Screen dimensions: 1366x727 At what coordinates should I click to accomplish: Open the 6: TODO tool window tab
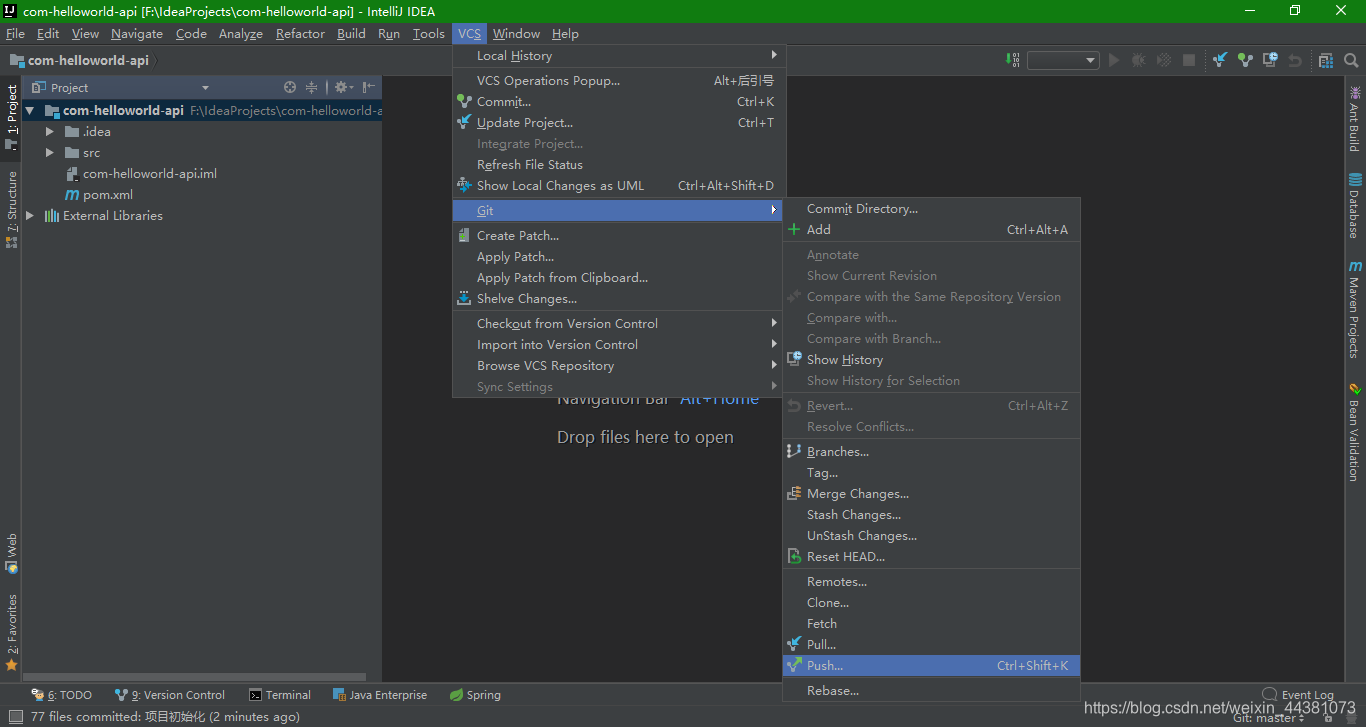(62, 695)
